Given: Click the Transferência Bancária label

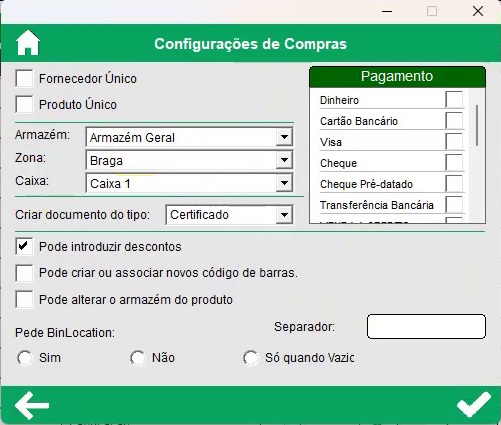Looking at the screenshot, I should coord(377,205).
